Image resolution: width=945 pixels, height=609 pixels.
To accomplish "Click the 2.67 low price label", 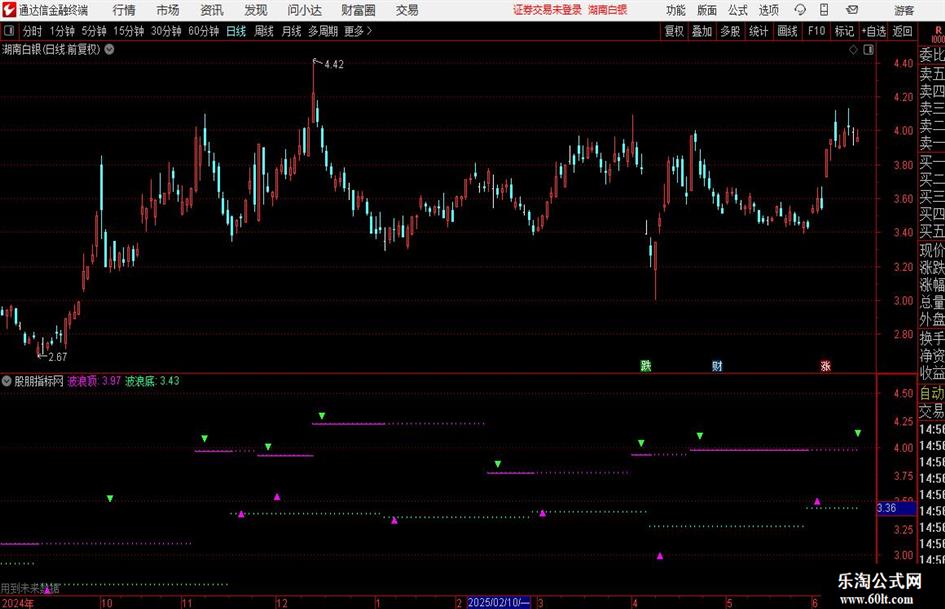I will point(57,357).
